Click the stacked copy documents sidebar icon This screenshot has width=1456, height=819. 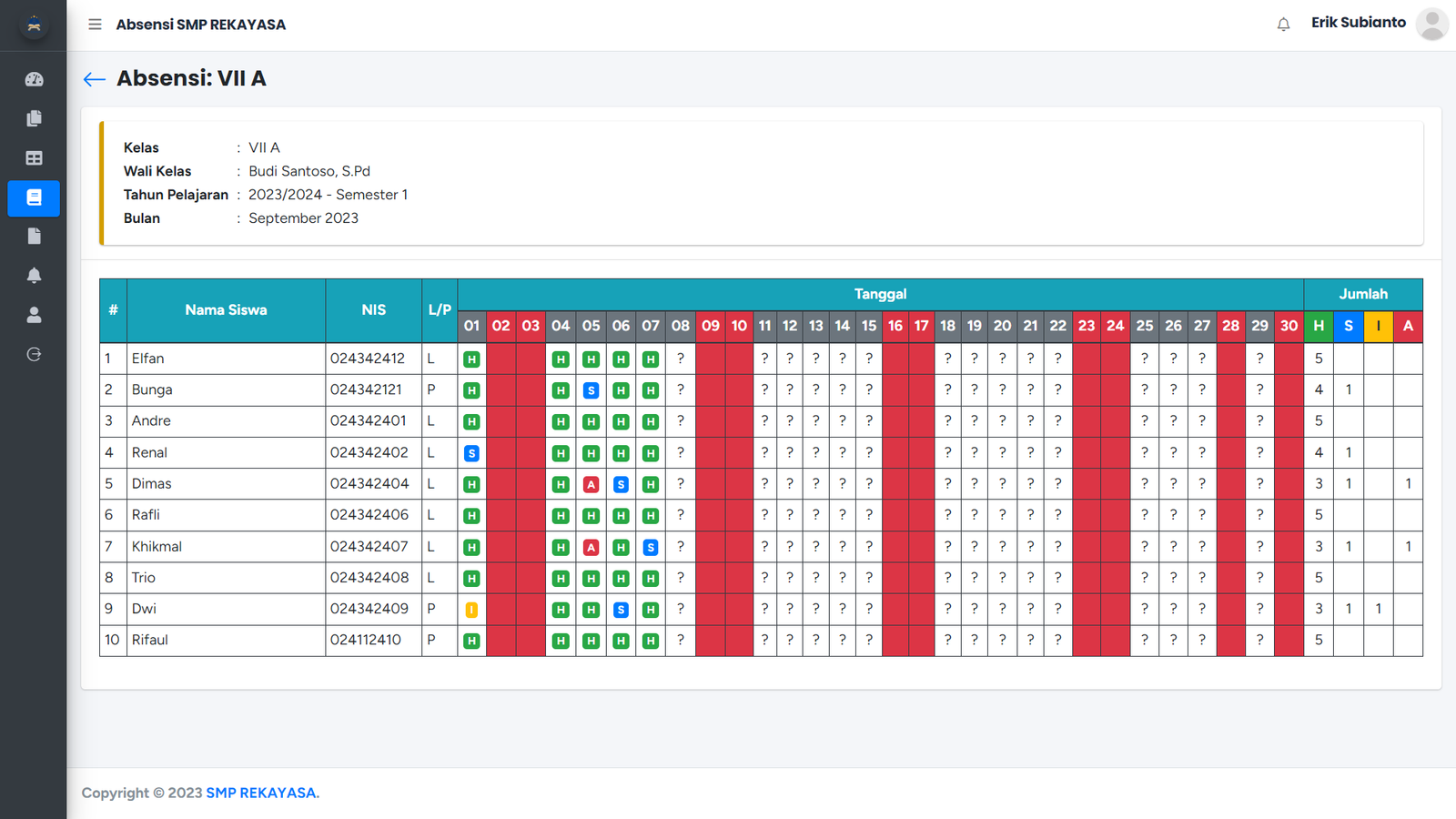click(x=34, y=118)
